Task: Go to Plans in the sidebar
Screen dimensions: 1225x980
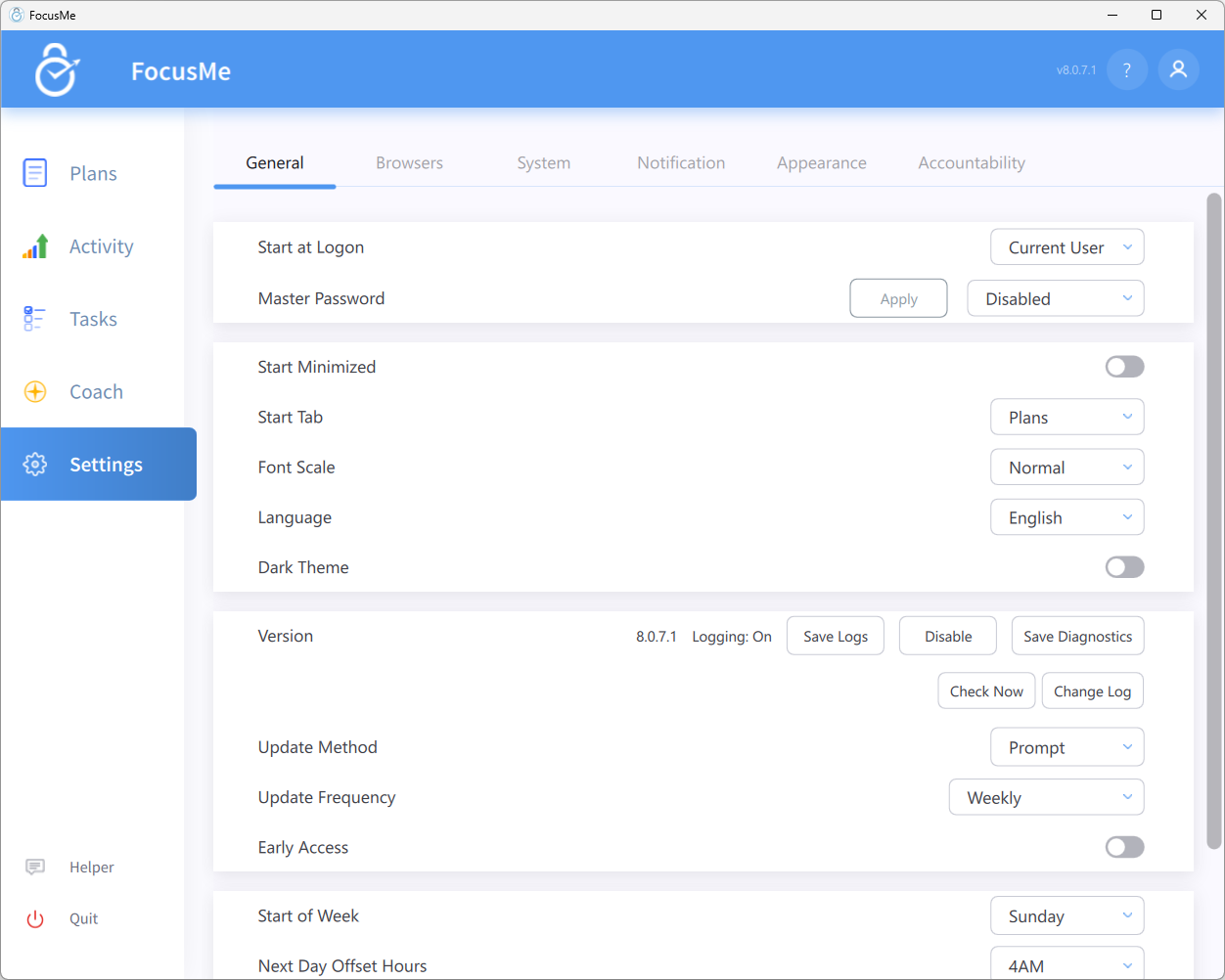Action: tap(92, 173)
